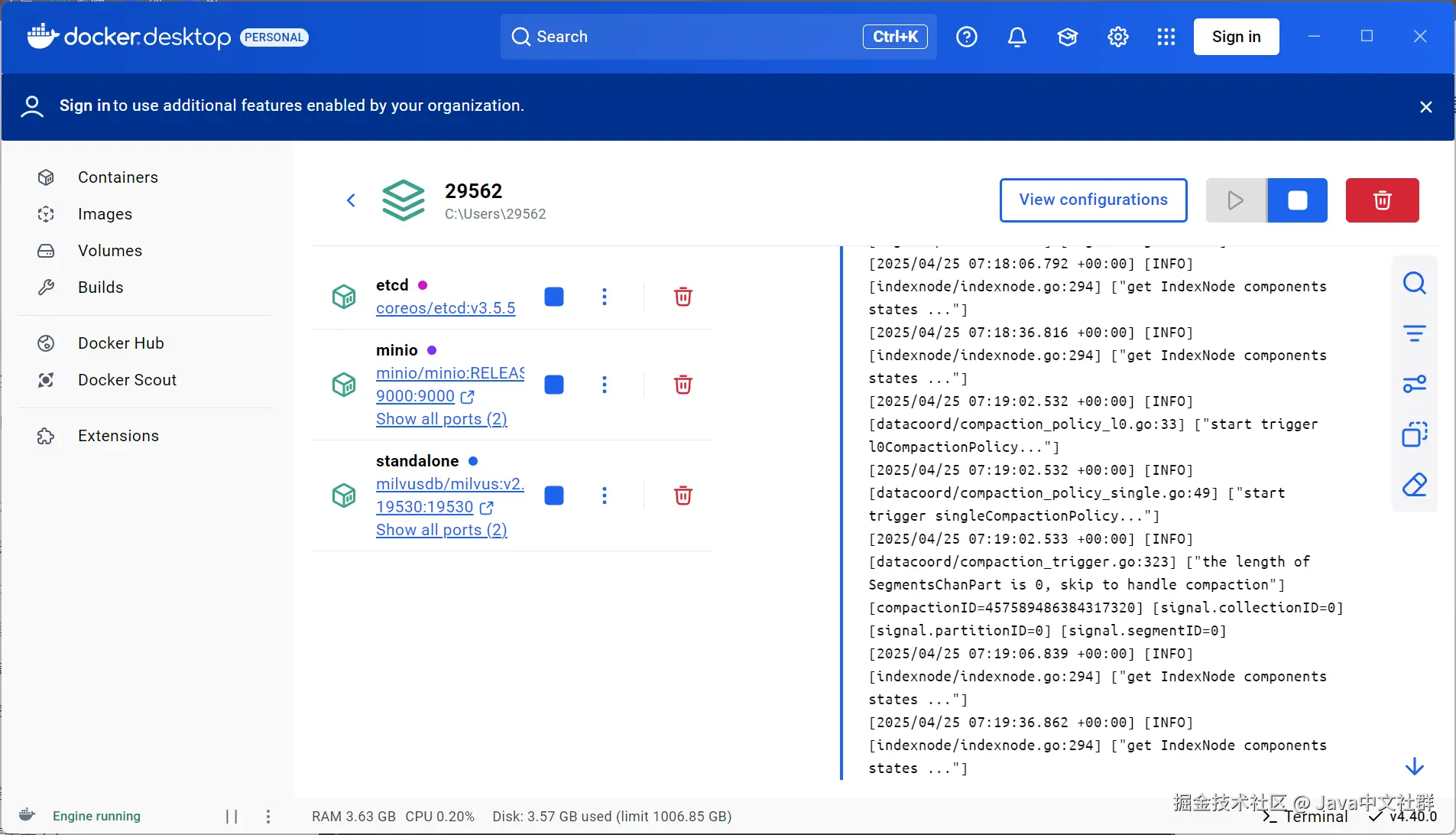
Task: Delete the 29562 compose stack
Action: (1382, 200)
